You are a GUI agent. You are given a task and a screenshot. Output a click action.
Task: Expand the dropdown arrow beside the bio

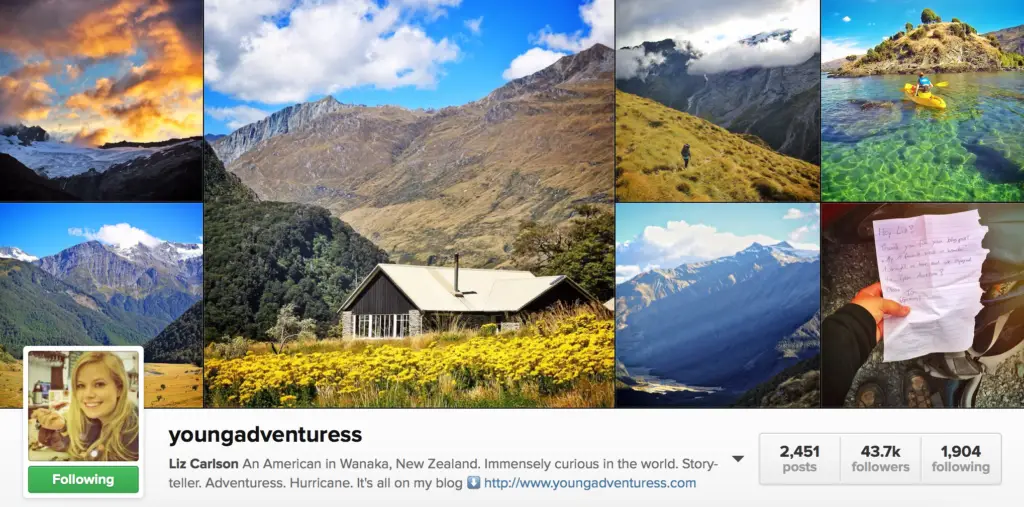pyautogui.click(x=738, y=459)
